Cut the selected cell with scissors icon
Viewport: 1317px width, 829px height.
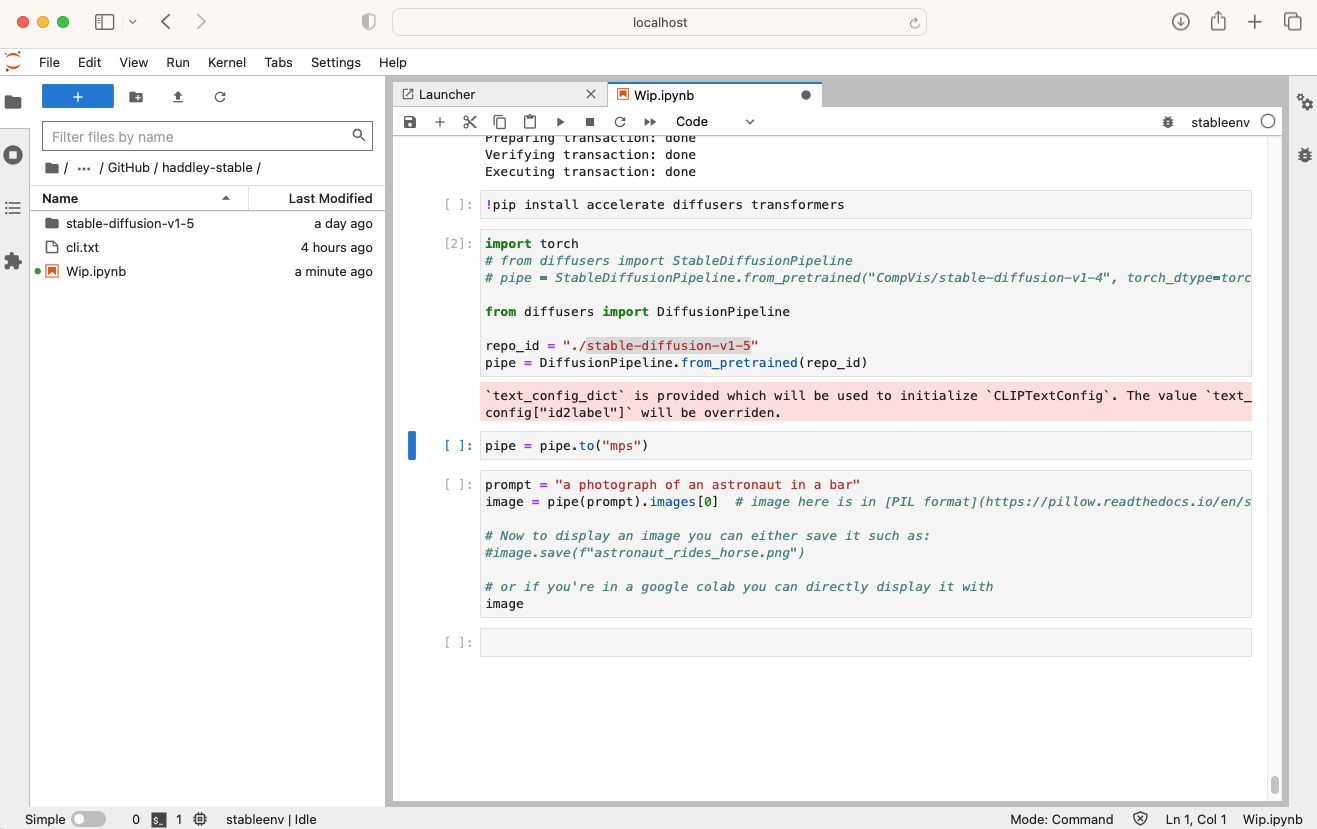pos(469,122)
